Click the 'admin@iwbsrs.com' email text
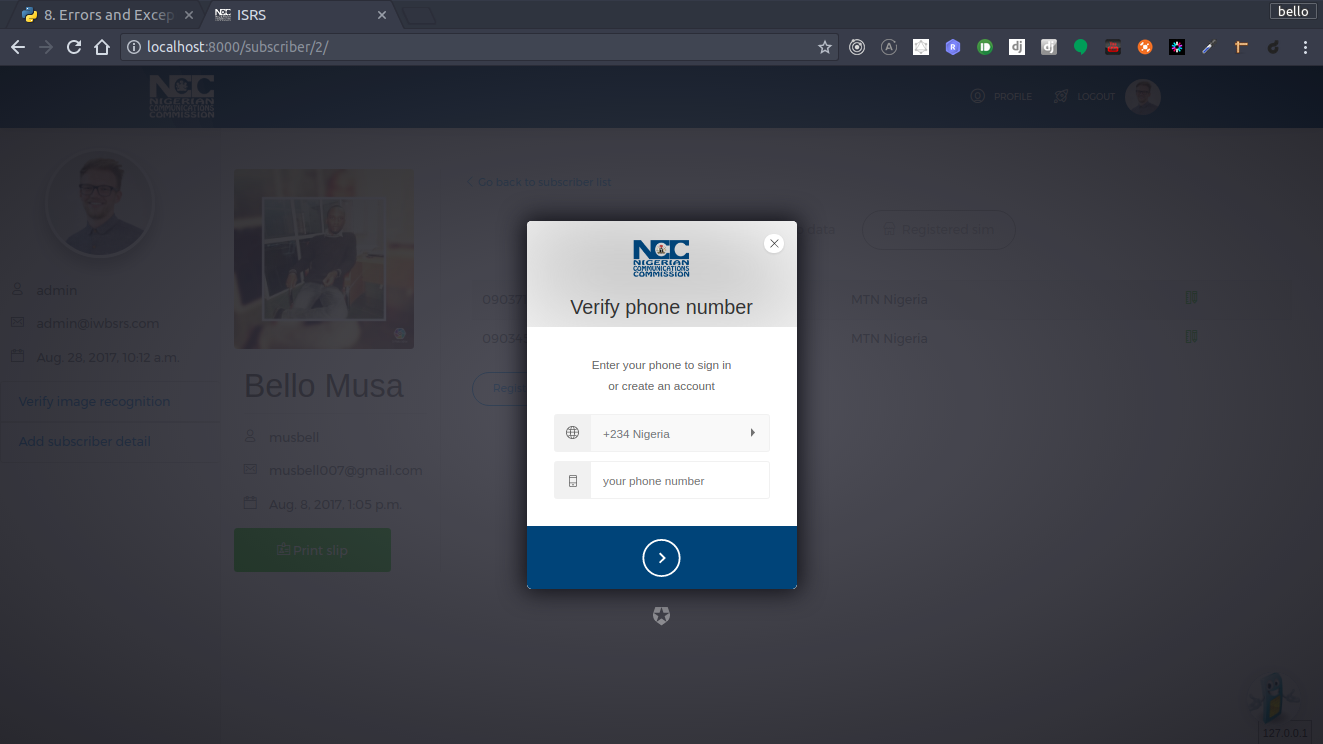Screen dimensions: 1323x744 pos(98,323)
